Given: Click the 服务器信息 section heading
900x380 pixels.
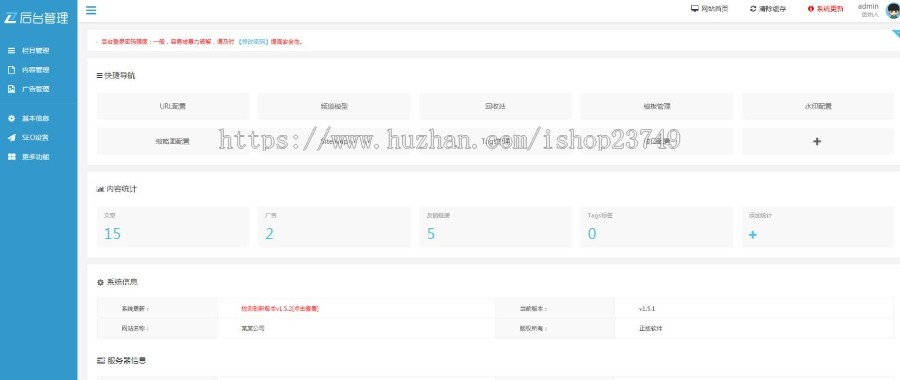Looking at the screenshot, I should pyautogui.click(x=121, y=361).
